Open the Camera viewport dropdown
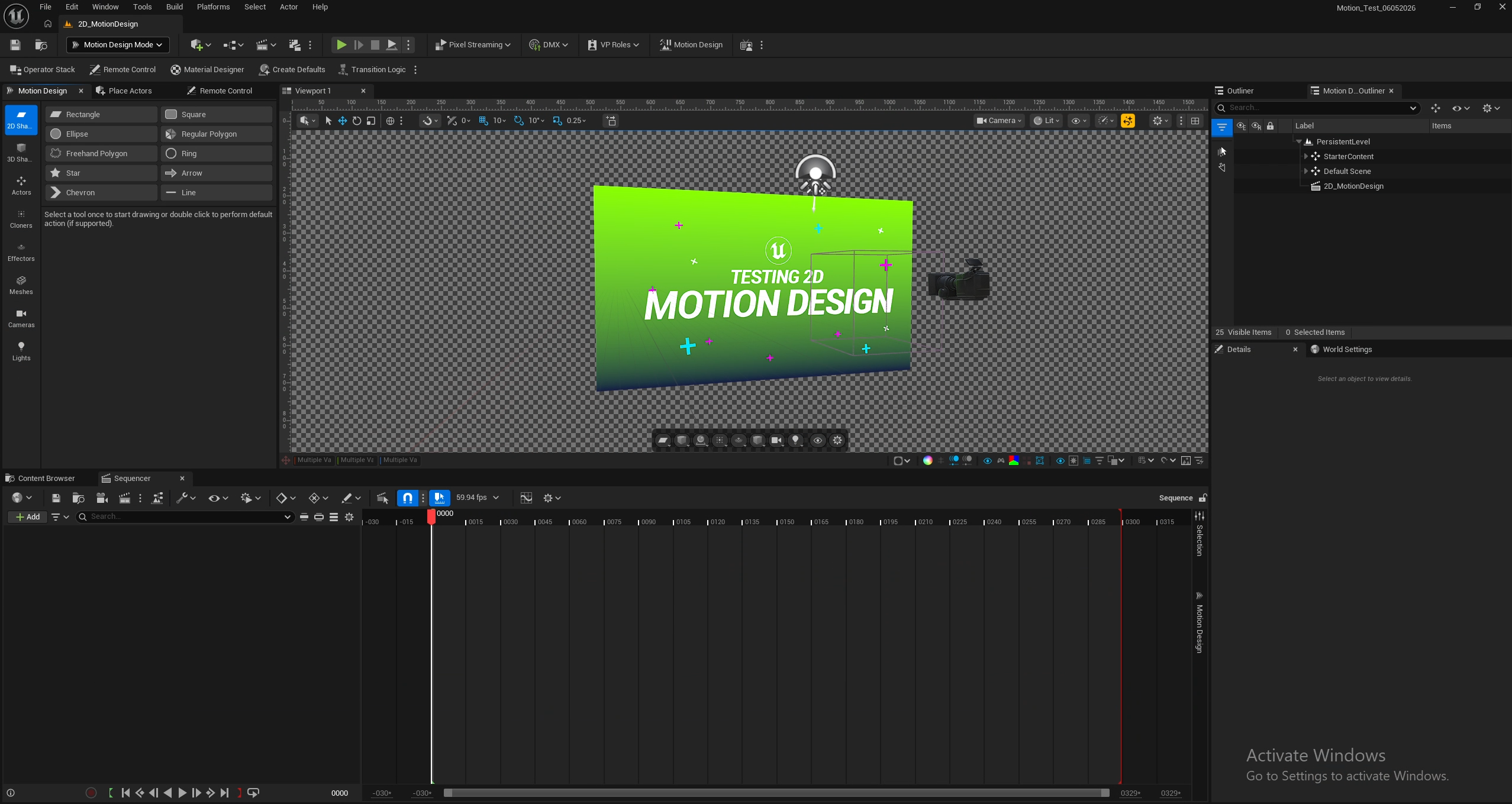Screen dimensions: 1512x804 coord(1000,121)
